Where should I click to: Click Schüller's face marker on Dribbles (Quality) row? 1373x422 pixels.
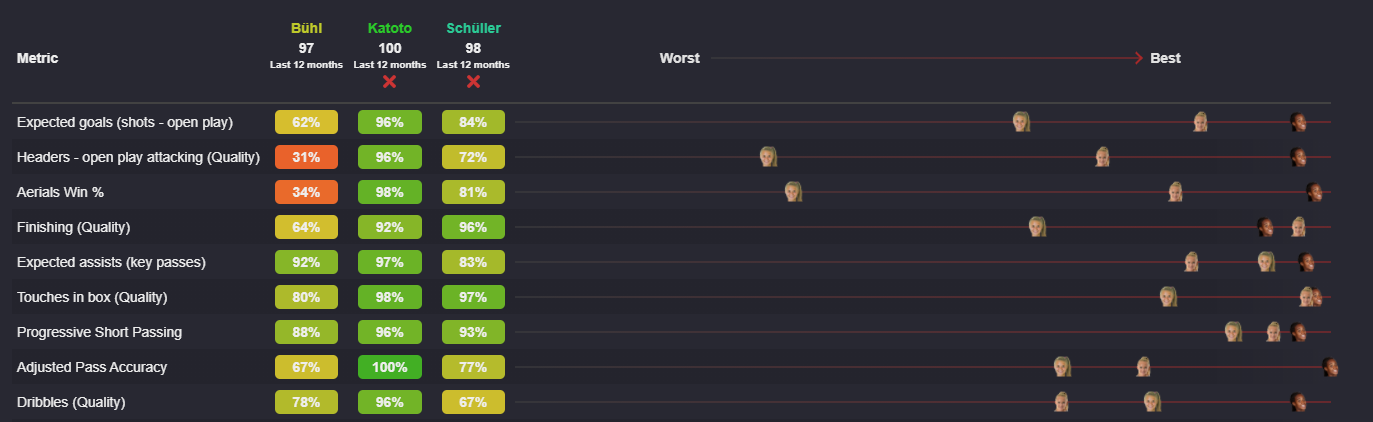pos(1062,402)
